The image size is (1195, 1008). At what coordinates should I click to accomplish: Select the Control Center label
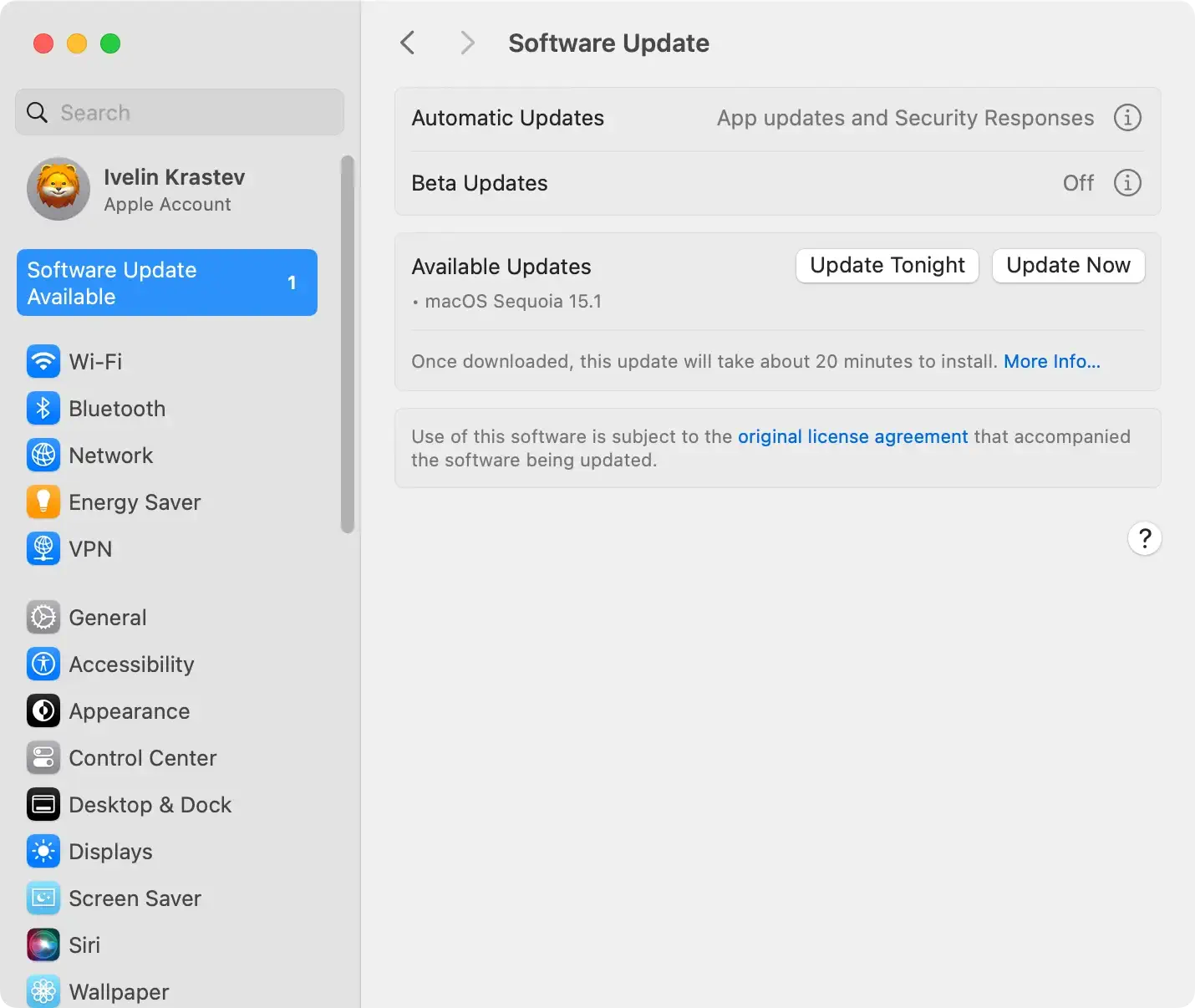pos(143,758)
